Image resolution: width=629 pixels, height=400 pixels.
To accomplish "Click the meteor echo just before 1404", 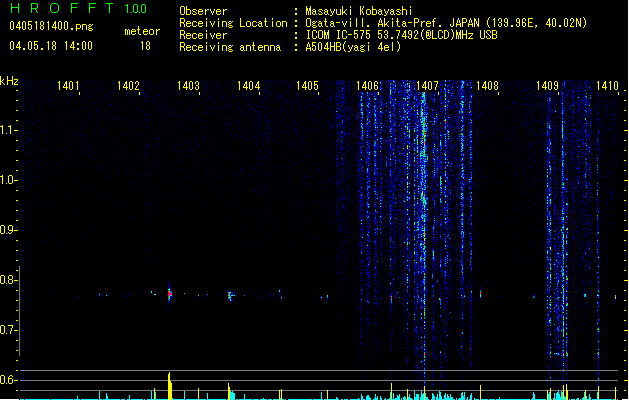I will click(x=230, y=296).
